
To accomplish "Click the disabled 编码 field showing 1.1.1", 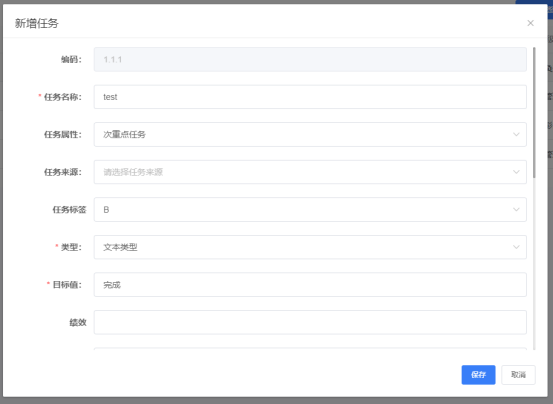I will point(310,59).
